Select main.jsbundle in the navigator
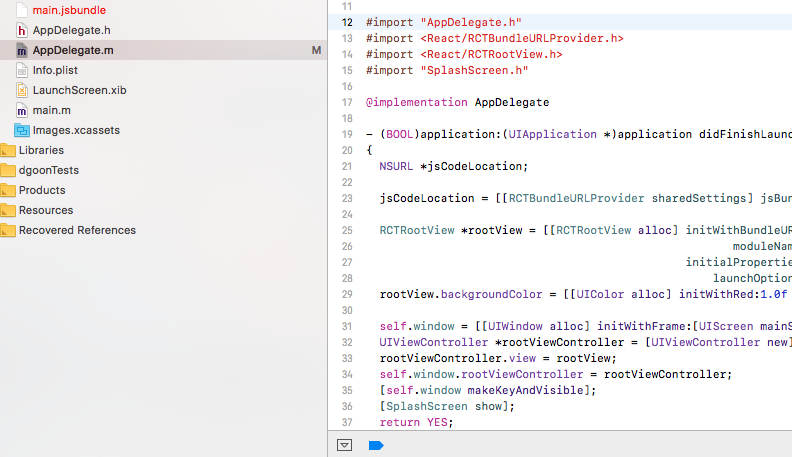Screen dimensions: 792x457 coord(69,10)
